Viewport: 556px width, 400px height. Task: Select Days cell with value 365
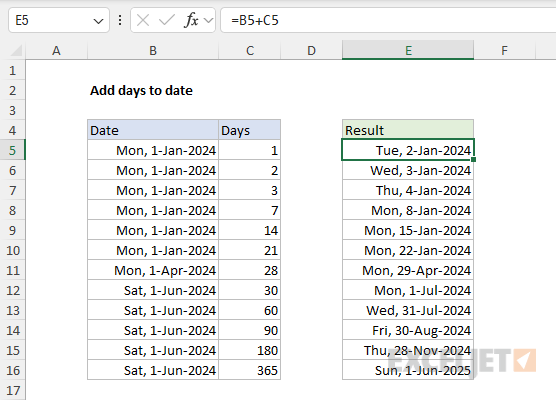[x=250, y=370]
